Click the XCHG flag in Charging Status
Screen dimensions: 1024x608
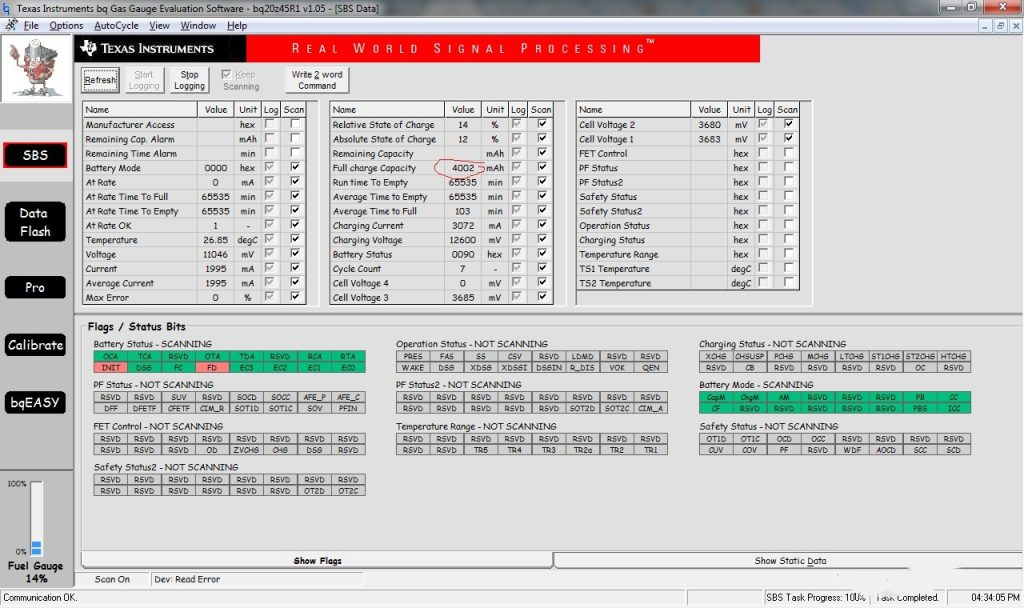[716, 357]
